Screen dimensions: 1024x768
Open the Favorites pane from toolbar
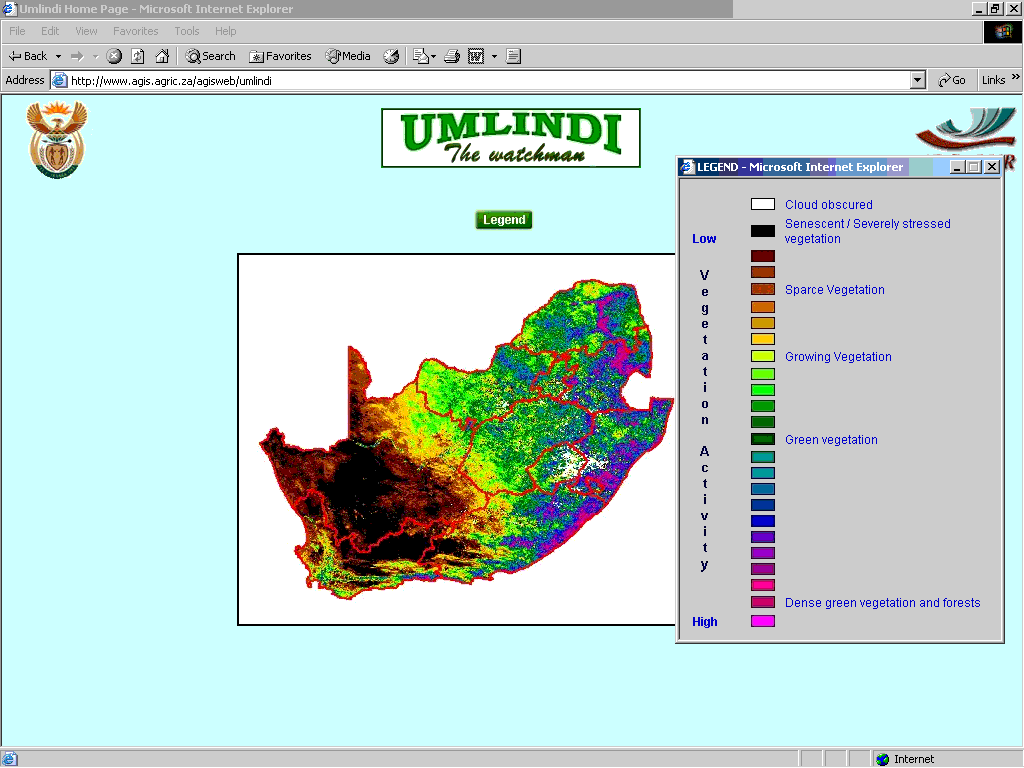pos(280,56)
